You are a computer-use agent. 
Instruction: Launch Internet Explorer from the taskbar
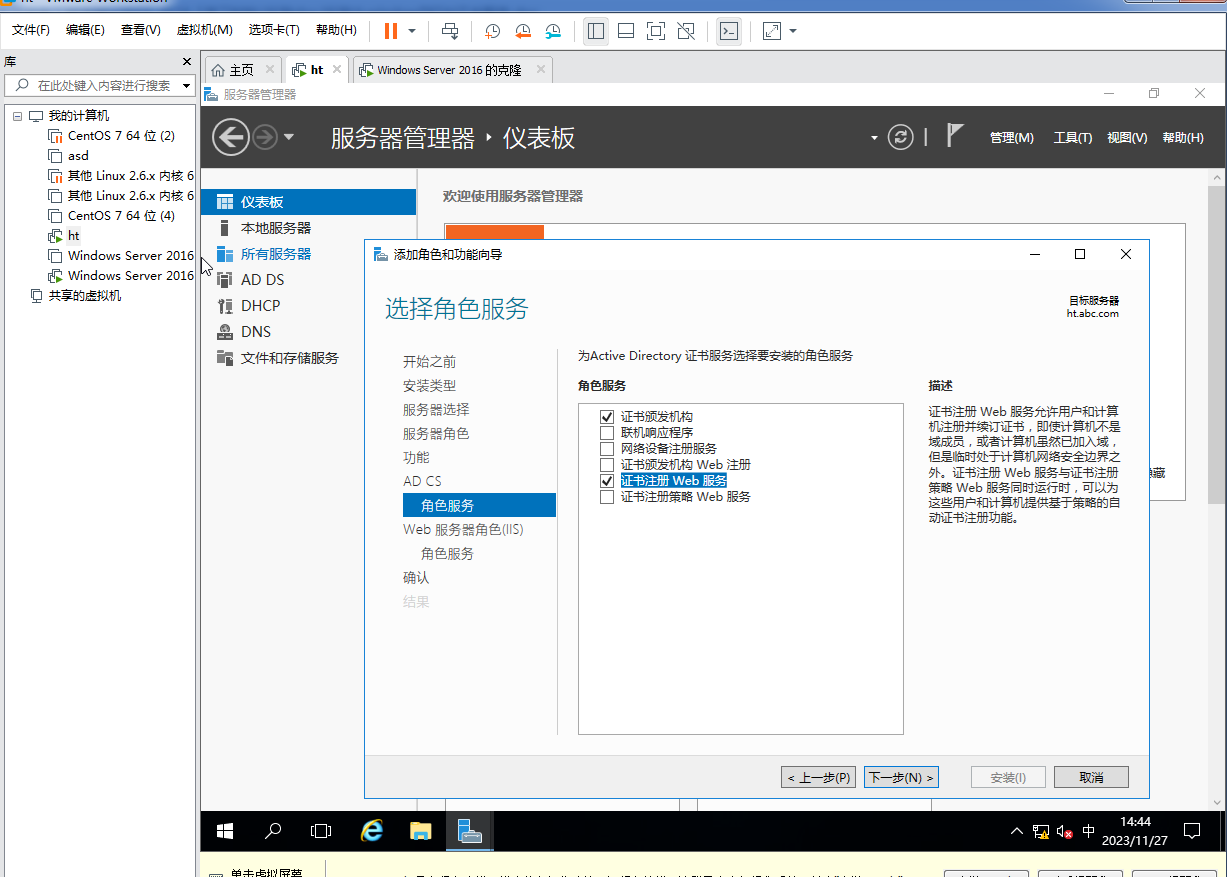(371, 831)
